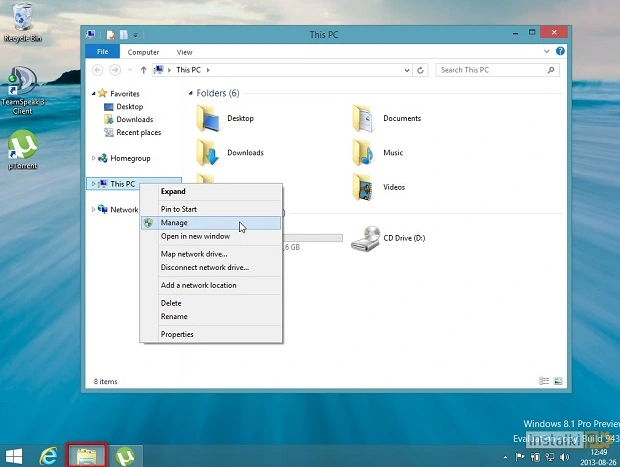Open uTorrent from the taskbar

[x=126, y=455]
